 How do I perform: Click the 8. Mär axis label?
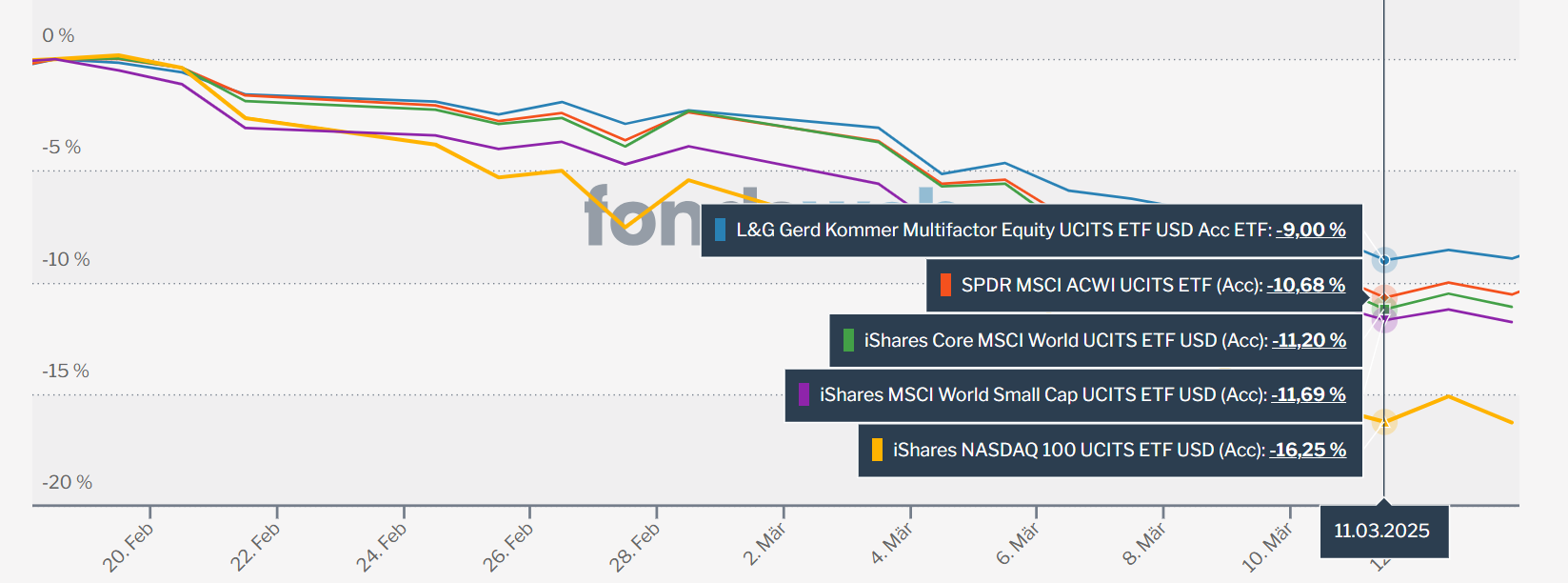[x=1144, y=544]
